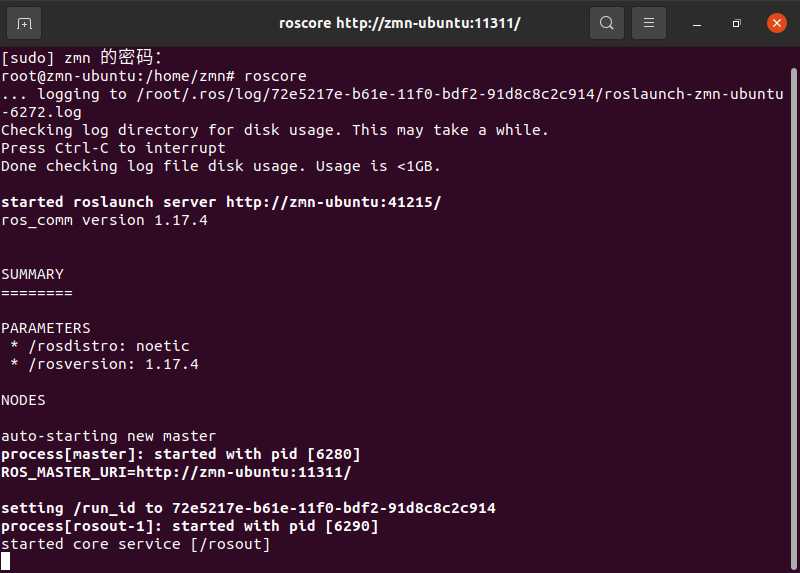Image resolution: width=800 pixels, height=573 pixels.
Task: Click the ros_comm version 1.17.4 line
Action: tap(104, 220)
